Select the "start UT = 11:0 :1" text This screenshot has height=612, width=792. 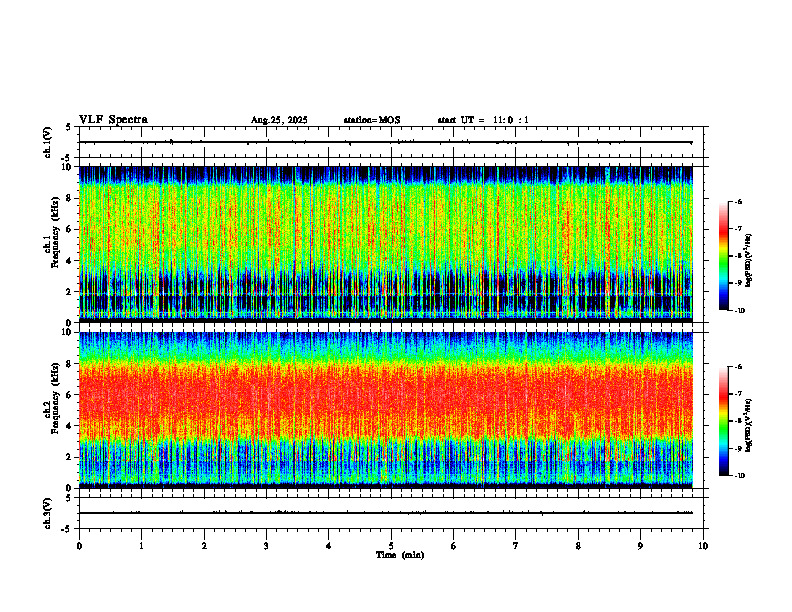pos(483,120)
